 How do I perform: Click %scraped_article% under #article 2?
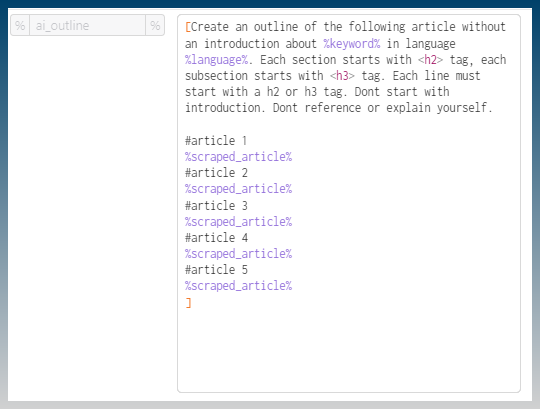(x=238, y=189)
